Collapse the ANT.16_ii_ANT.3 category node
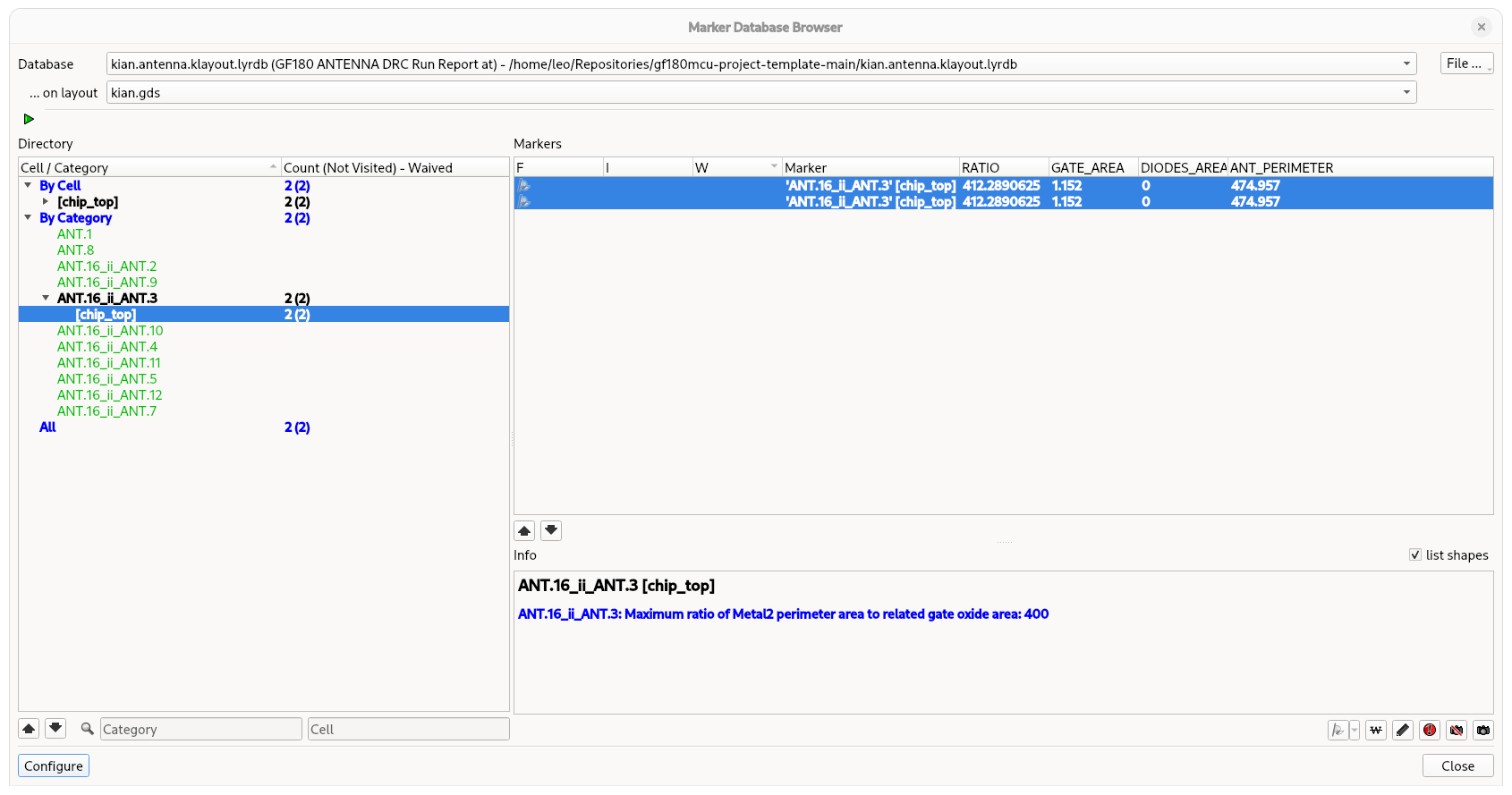The height and width of the screenshot is (795, 1512). [46, 299]
